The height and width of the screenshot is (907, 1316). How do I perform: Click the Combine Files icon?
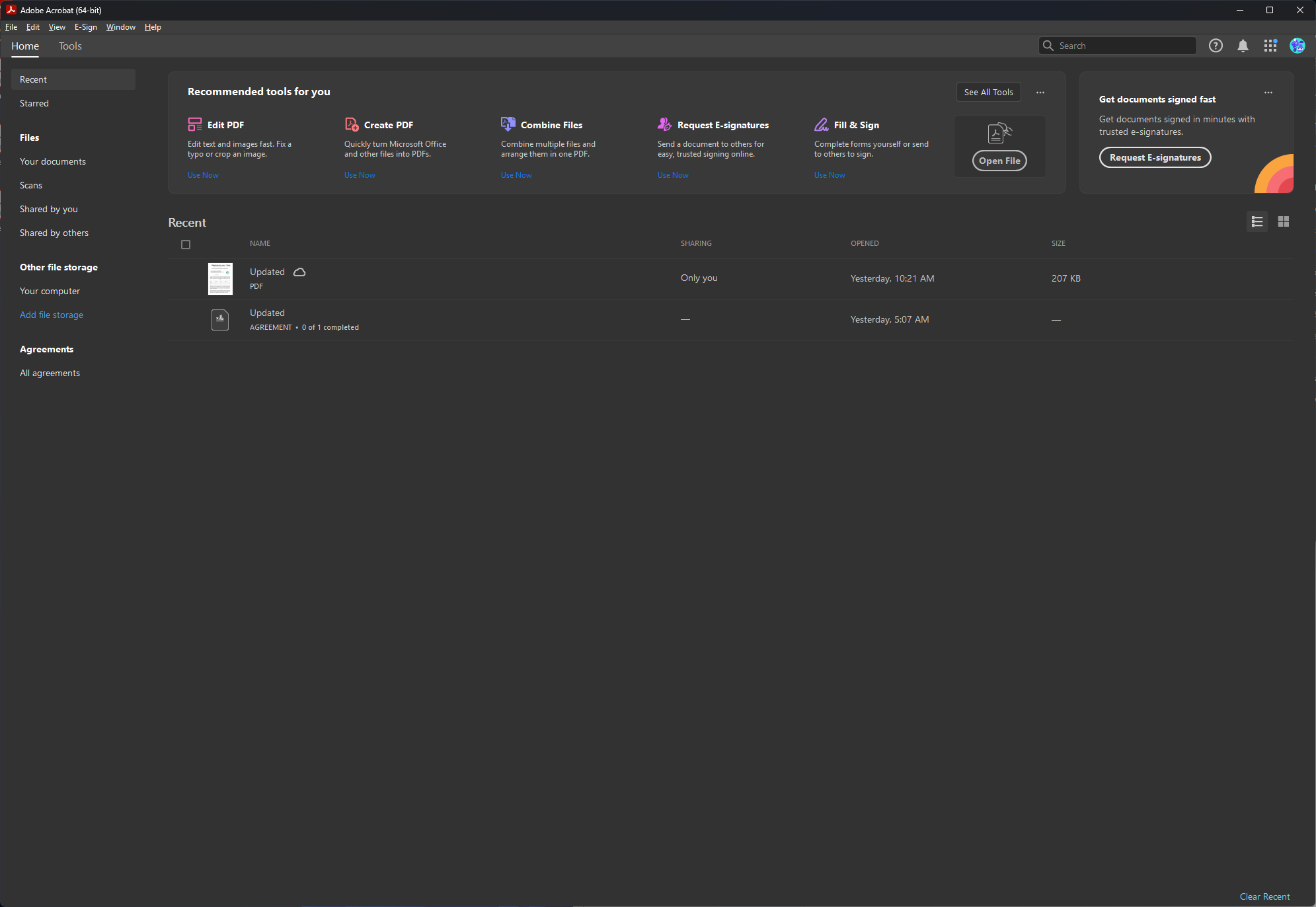pos(508,124)
